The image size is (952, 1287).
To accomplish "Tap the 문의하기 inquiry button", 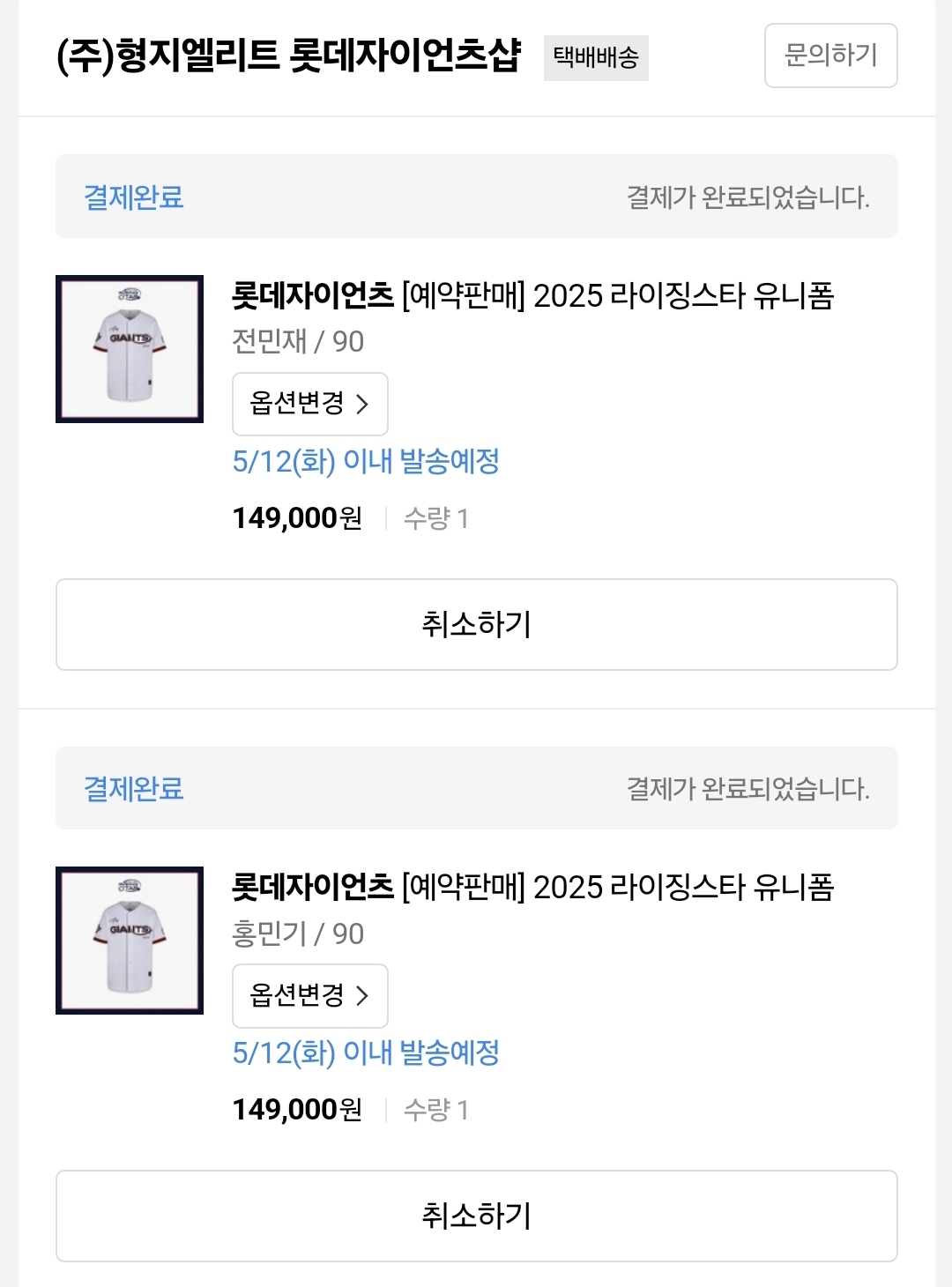I will (x=830, y=56).
